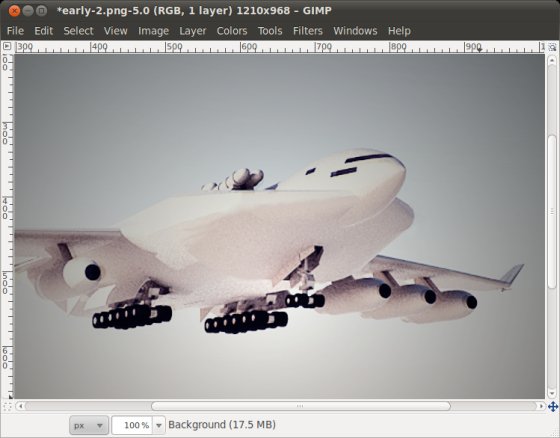Viewport: 560px width, 438px height.
Task: Open the Filters menu
Action: click(x=308, y=31)
